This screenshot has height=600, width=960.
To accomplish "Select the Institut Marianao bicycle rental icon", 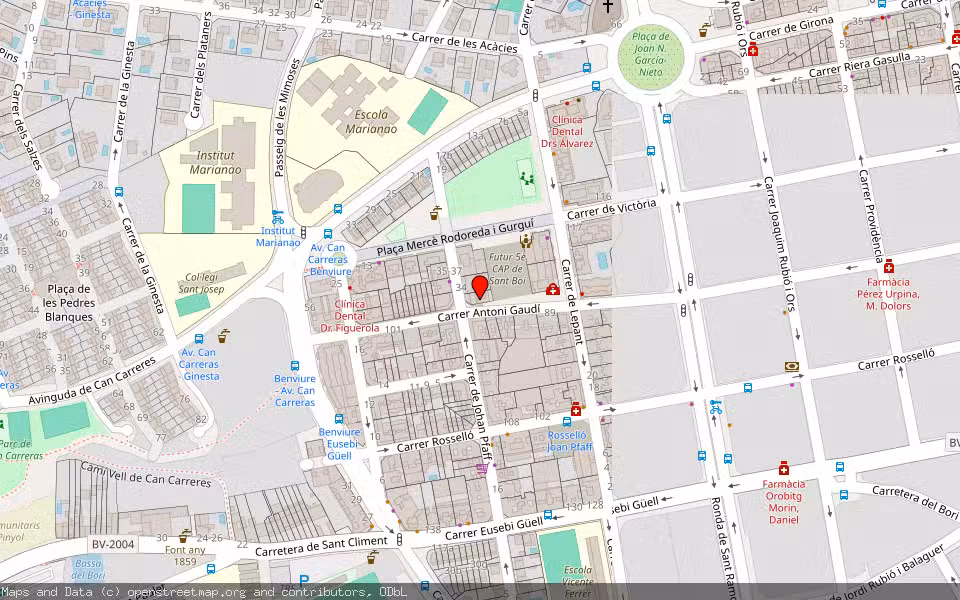I will pos(278,217).
